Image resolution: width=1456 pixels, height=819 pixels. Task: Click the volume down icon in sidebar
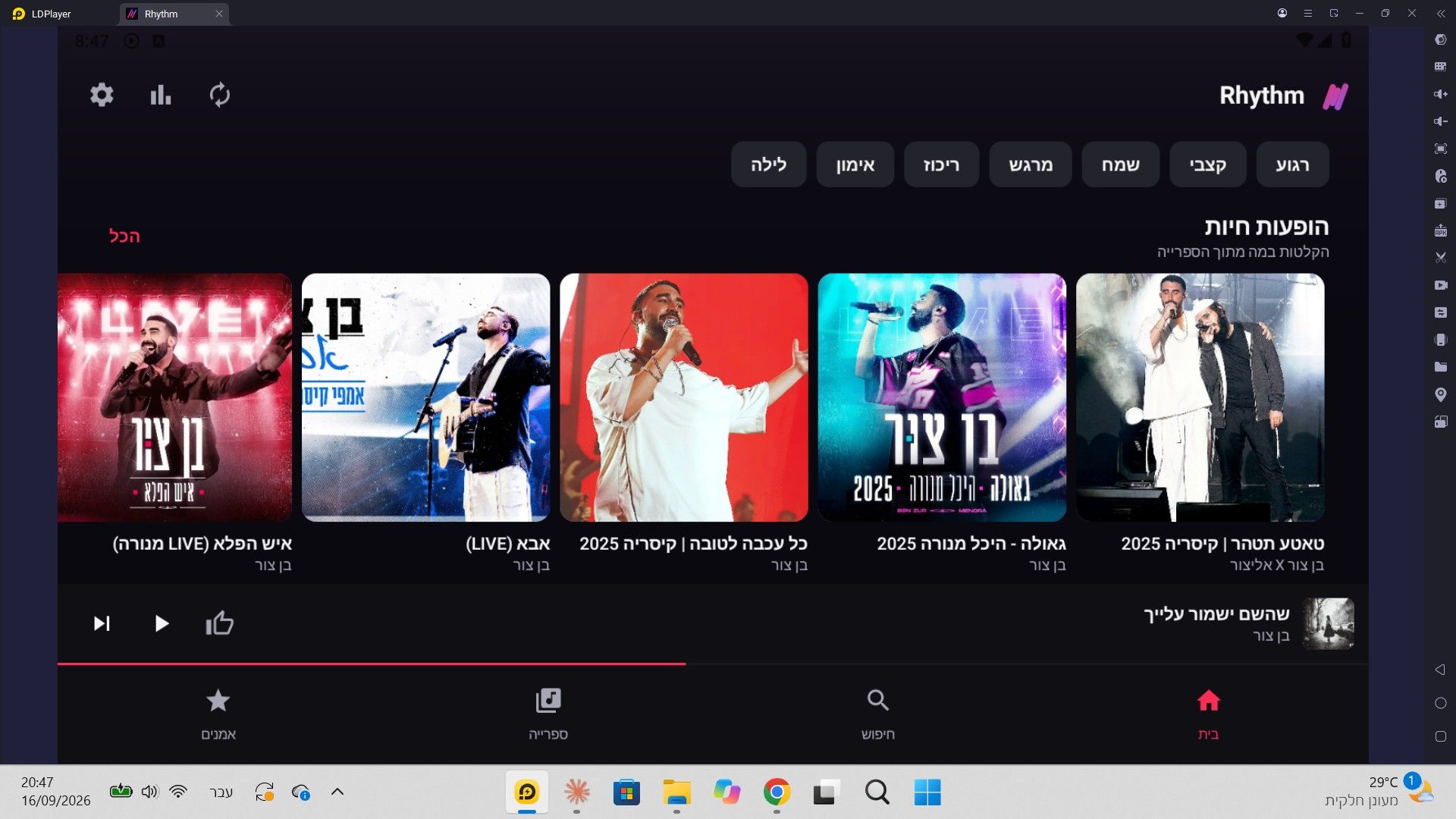[x=1441, y=121]
